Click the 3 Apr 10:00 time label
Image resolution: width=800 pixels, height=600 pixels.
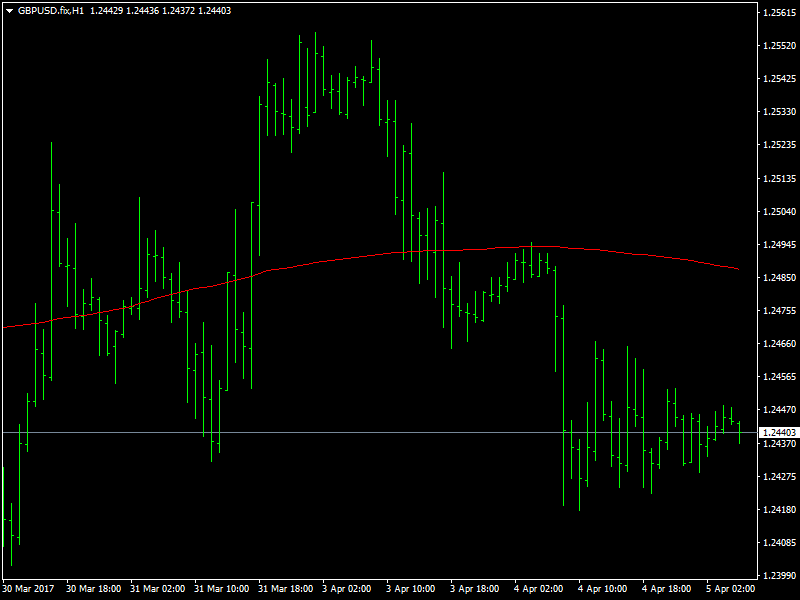[x=411, y=589]
